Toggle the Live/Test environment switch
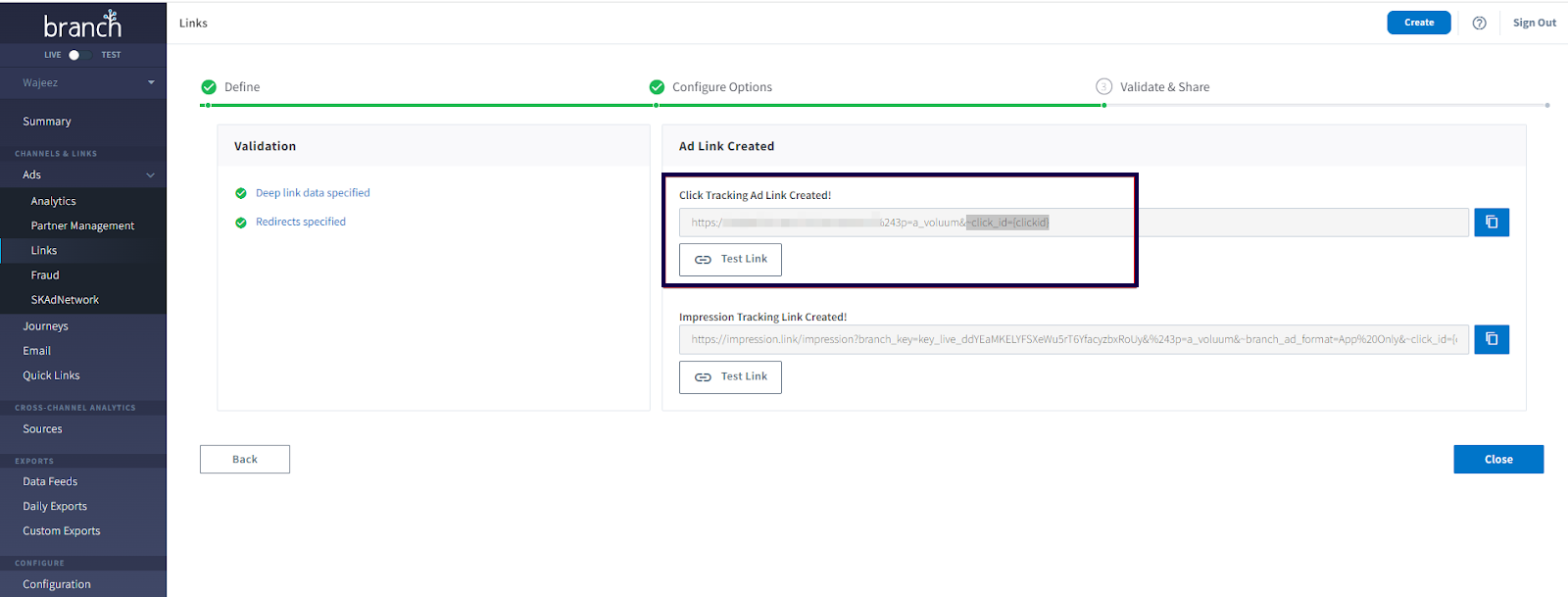The image size is (1568, 597). pos(78,55)
